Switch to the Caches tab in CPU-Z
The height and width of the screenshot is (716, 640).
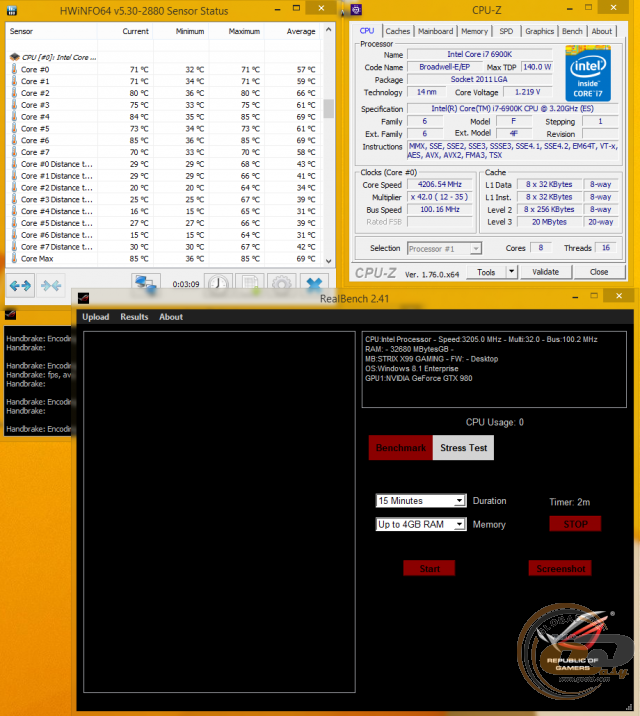pos(398,31)
